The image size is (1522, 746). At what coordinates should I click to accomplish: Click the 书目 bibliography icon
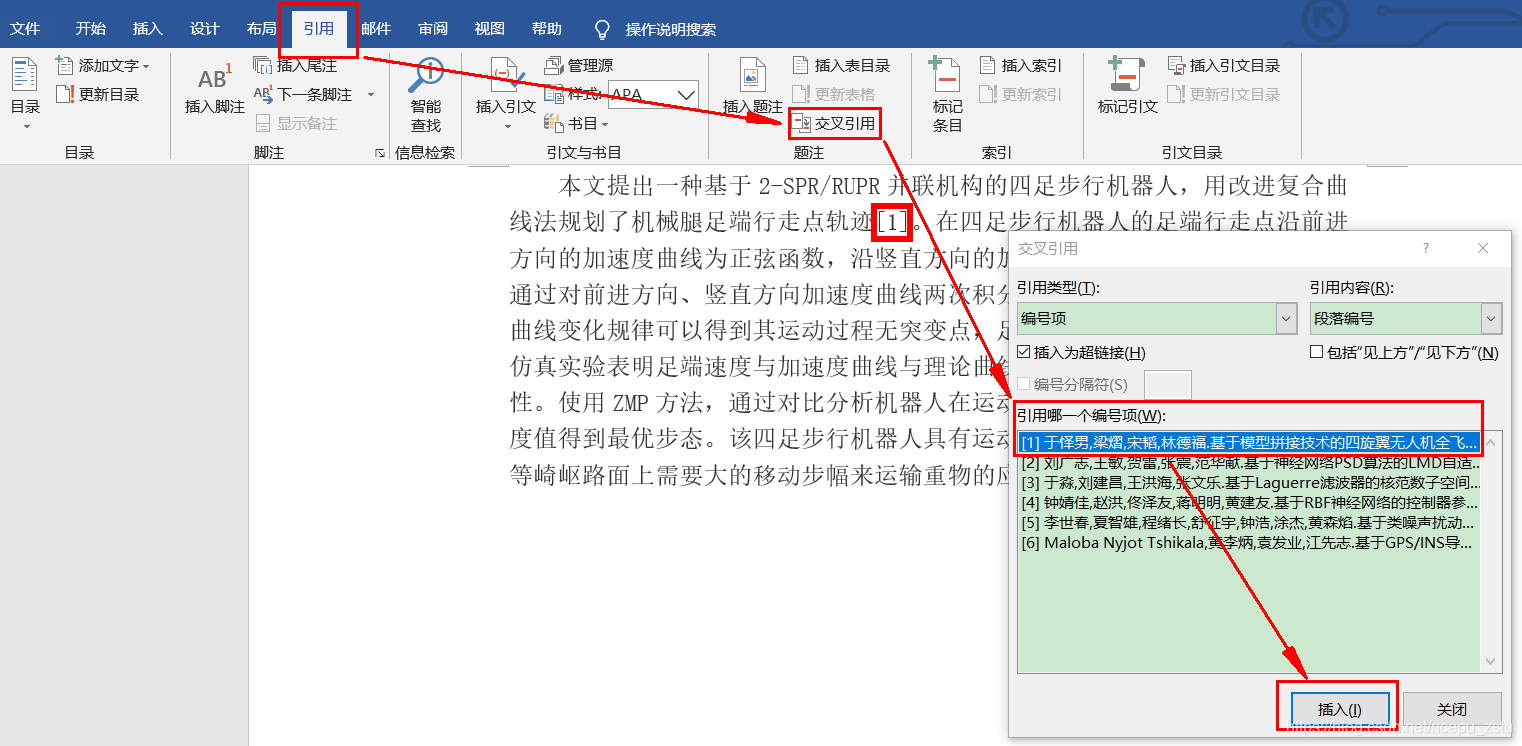click(x=554, y=123)
